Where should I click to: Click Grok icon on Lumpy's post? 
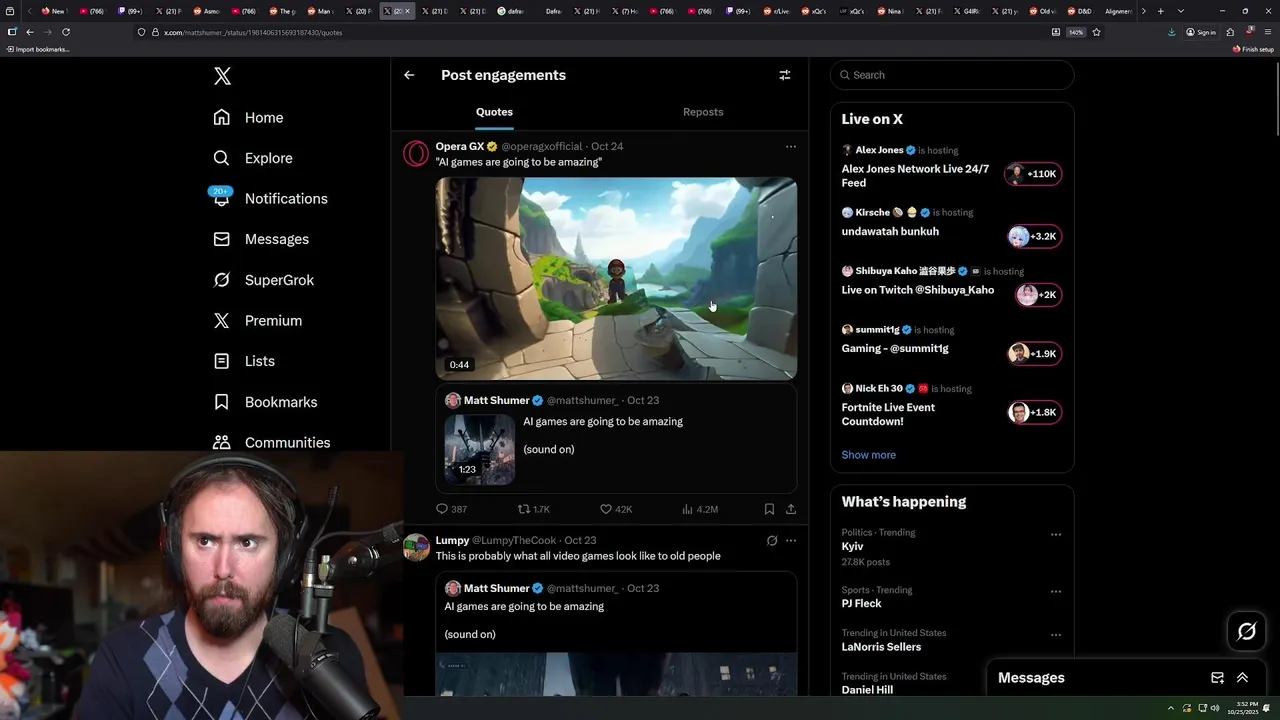[772, 541]
